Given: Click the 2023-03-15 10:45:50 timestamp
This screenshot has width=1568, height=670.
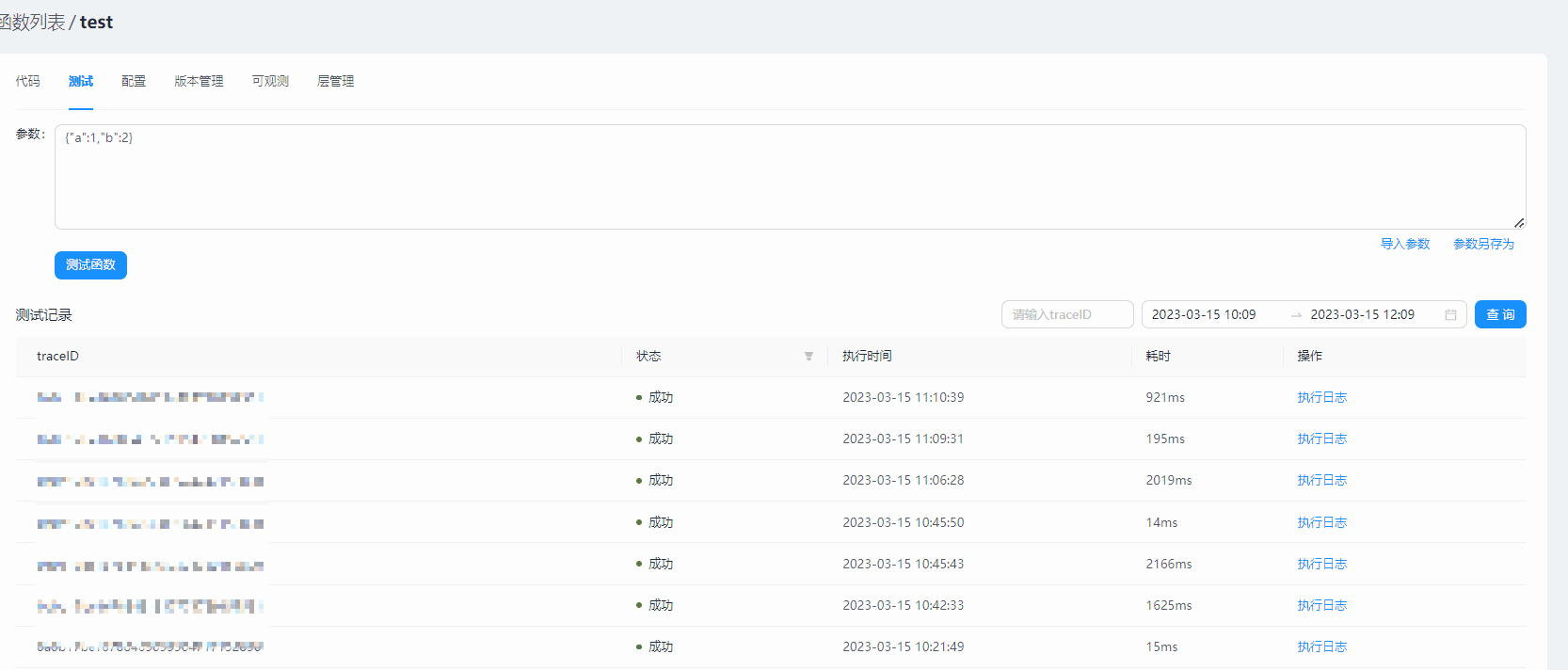Looking at the screenshot, I should [x=903, y=522].
